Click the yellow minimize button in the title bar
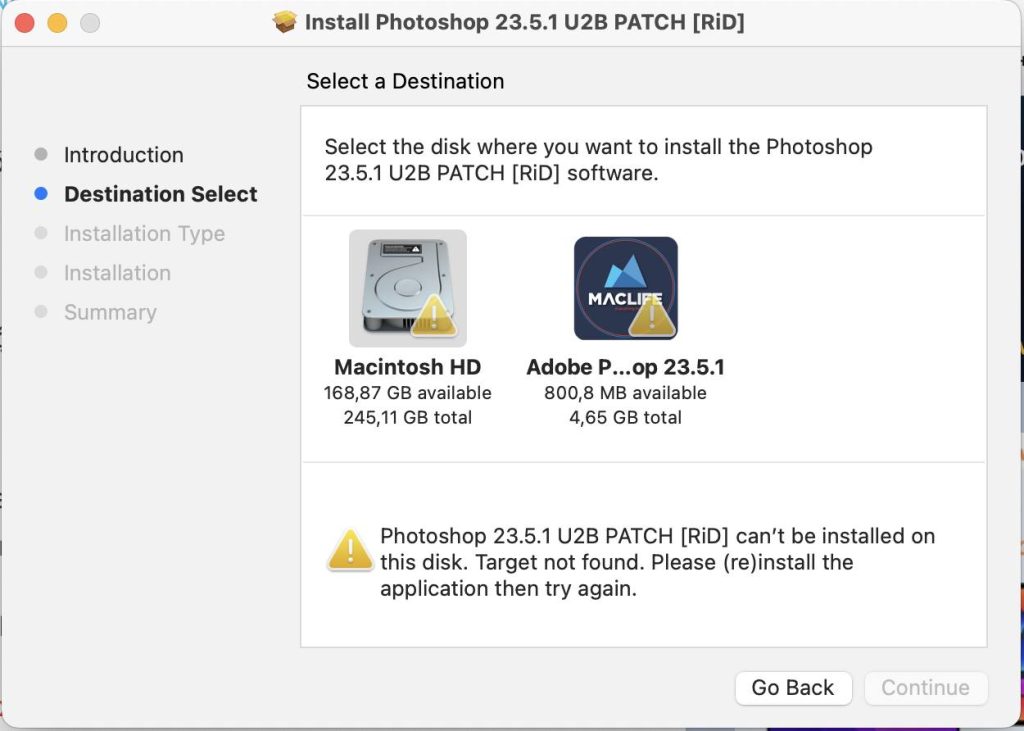The image size is (1024, 731). 56,21
